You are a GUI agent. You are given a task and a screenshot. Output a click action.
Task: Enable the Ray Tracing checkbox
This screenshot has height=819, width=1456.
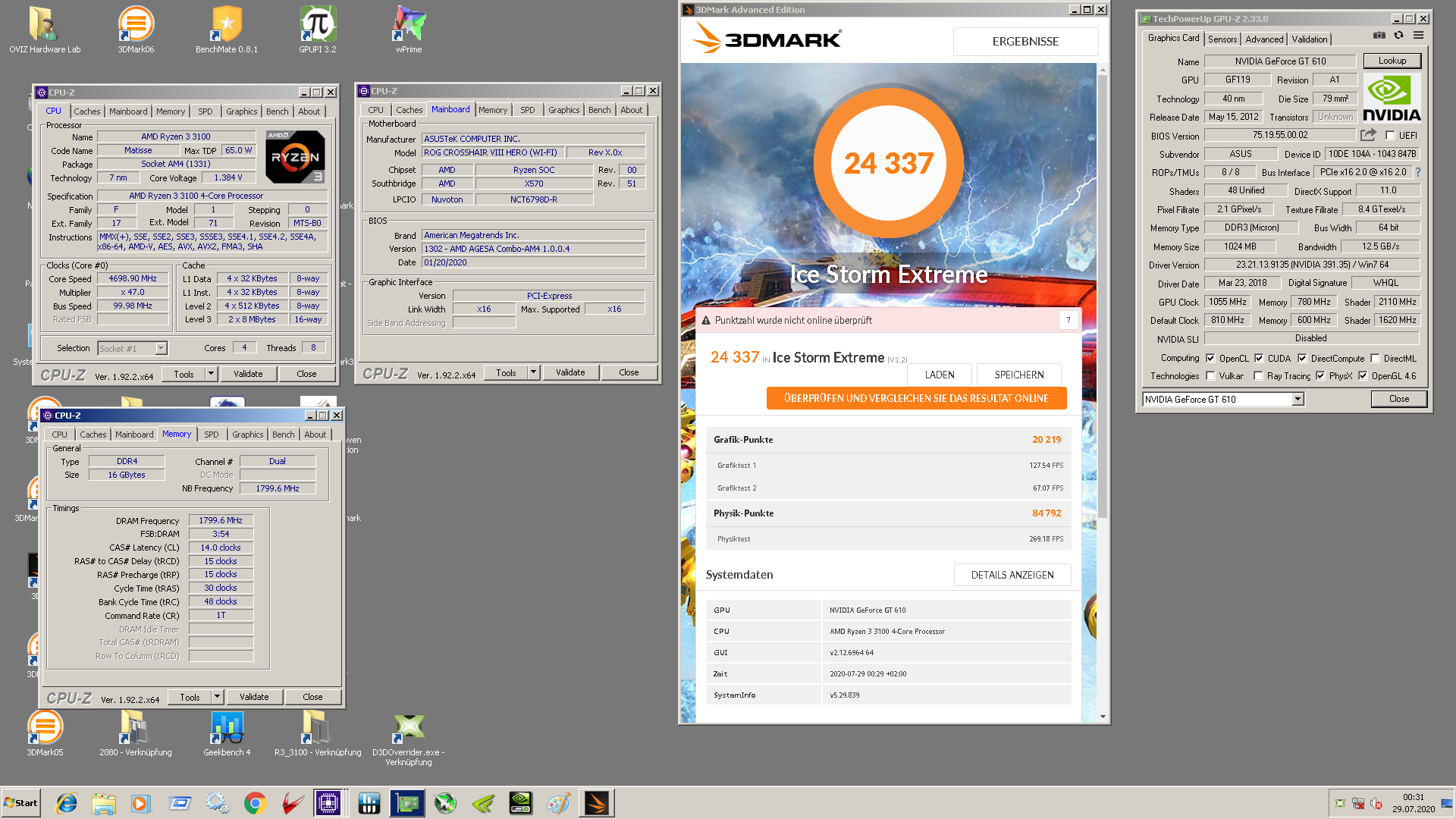tap(1259, 376)
